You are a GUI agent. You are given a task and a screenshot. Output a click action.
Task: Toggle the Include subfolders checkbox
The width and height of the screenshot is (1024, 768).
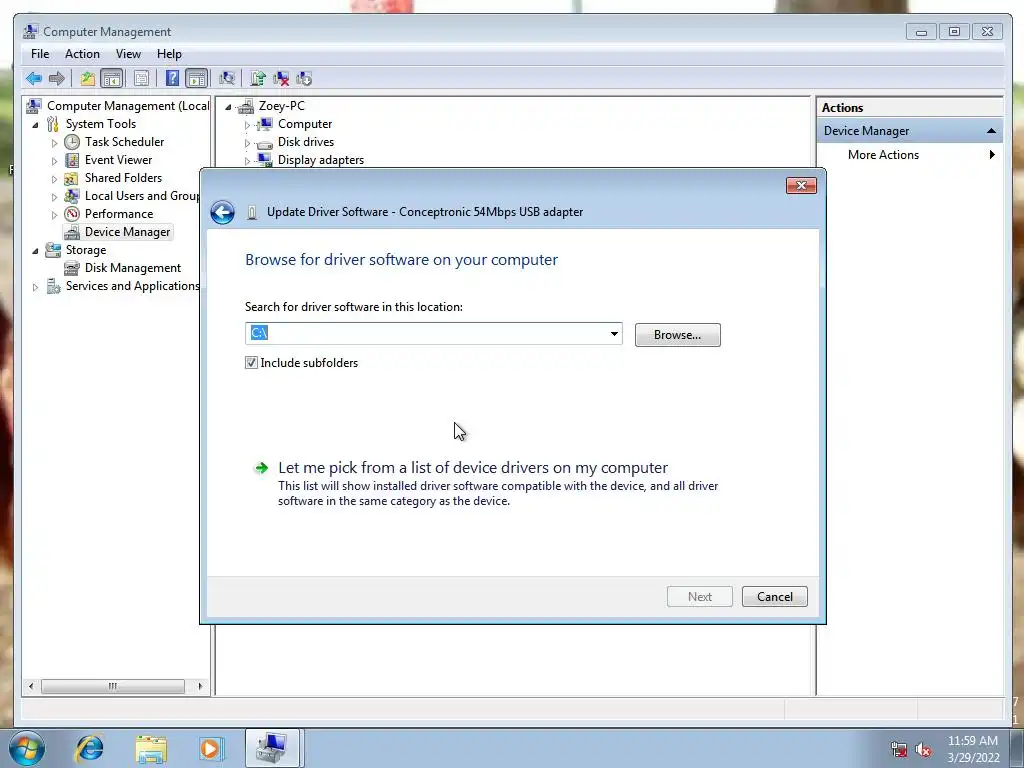(x=251, y=362)
